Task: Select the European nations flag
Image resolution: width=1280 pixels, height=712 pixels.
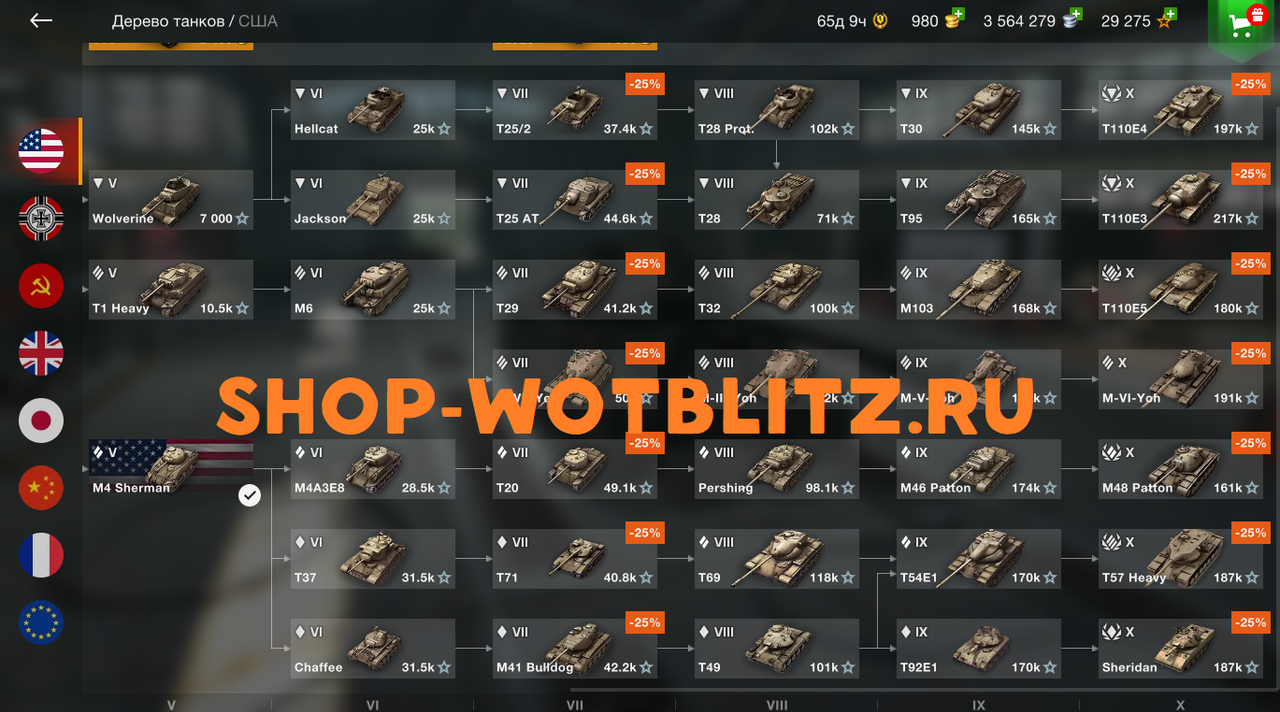Action: point(41,622)
